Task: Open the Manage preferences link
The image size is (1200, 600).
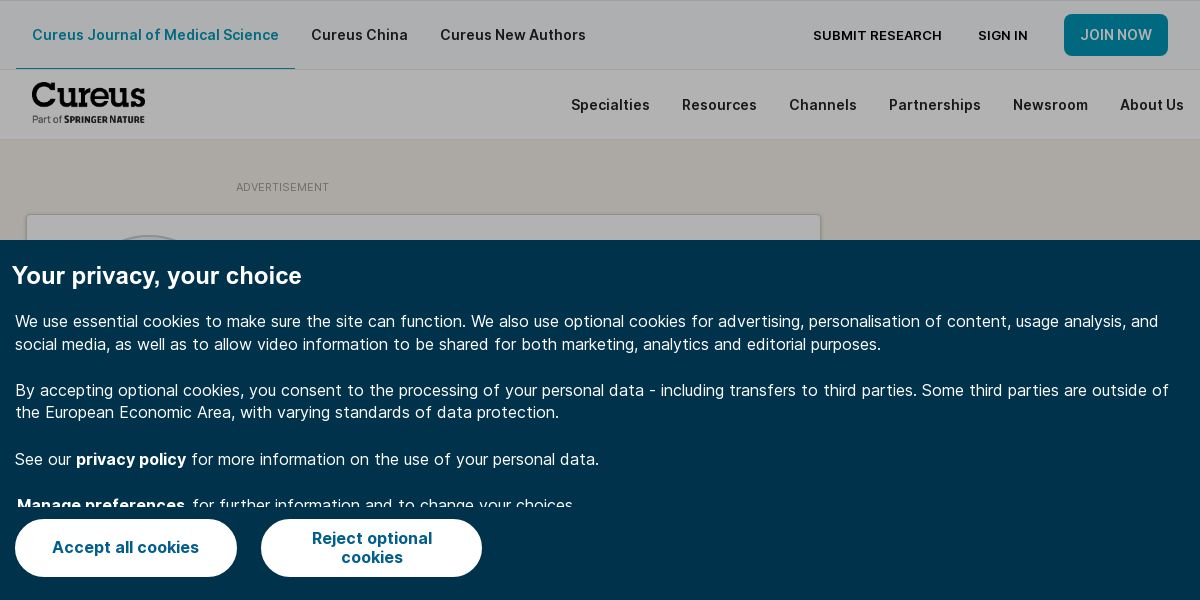Action: 101,504
